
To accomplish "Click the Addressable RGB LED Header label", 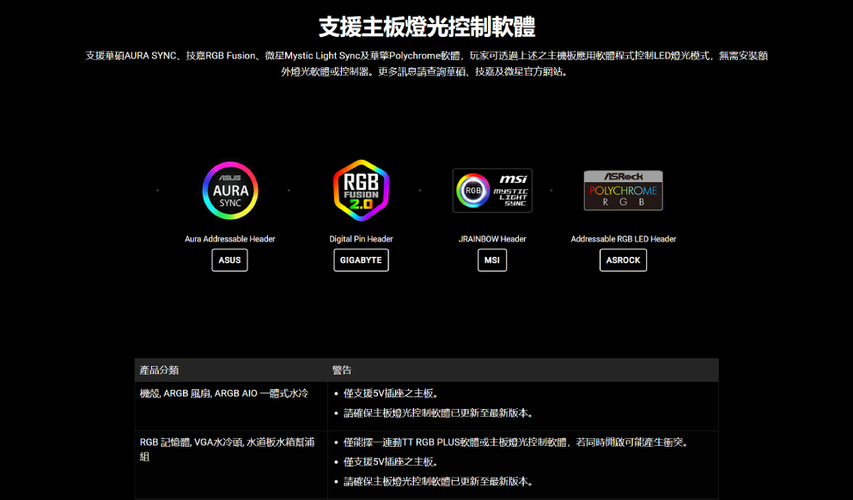I will tap(623, 239).
